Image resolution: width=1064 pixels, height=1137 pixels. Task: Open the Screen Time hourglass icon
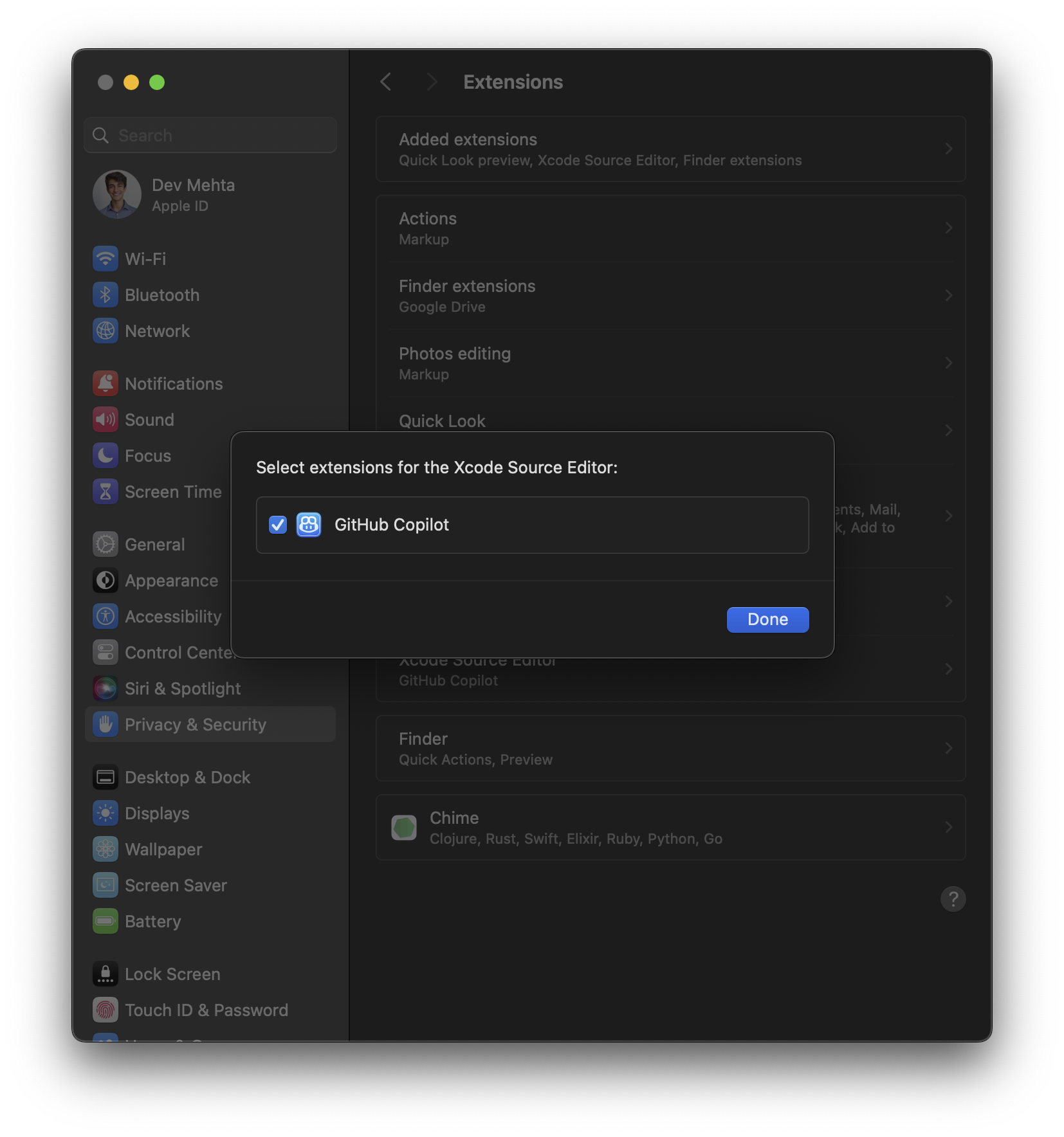pos(105,491)
